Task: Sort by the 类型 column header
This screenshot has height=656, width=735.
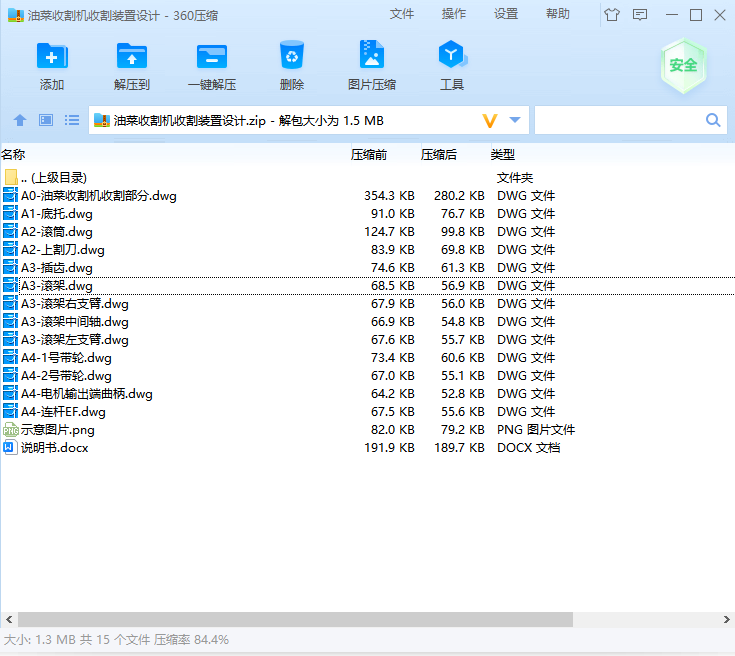Action: coord(502,154)
